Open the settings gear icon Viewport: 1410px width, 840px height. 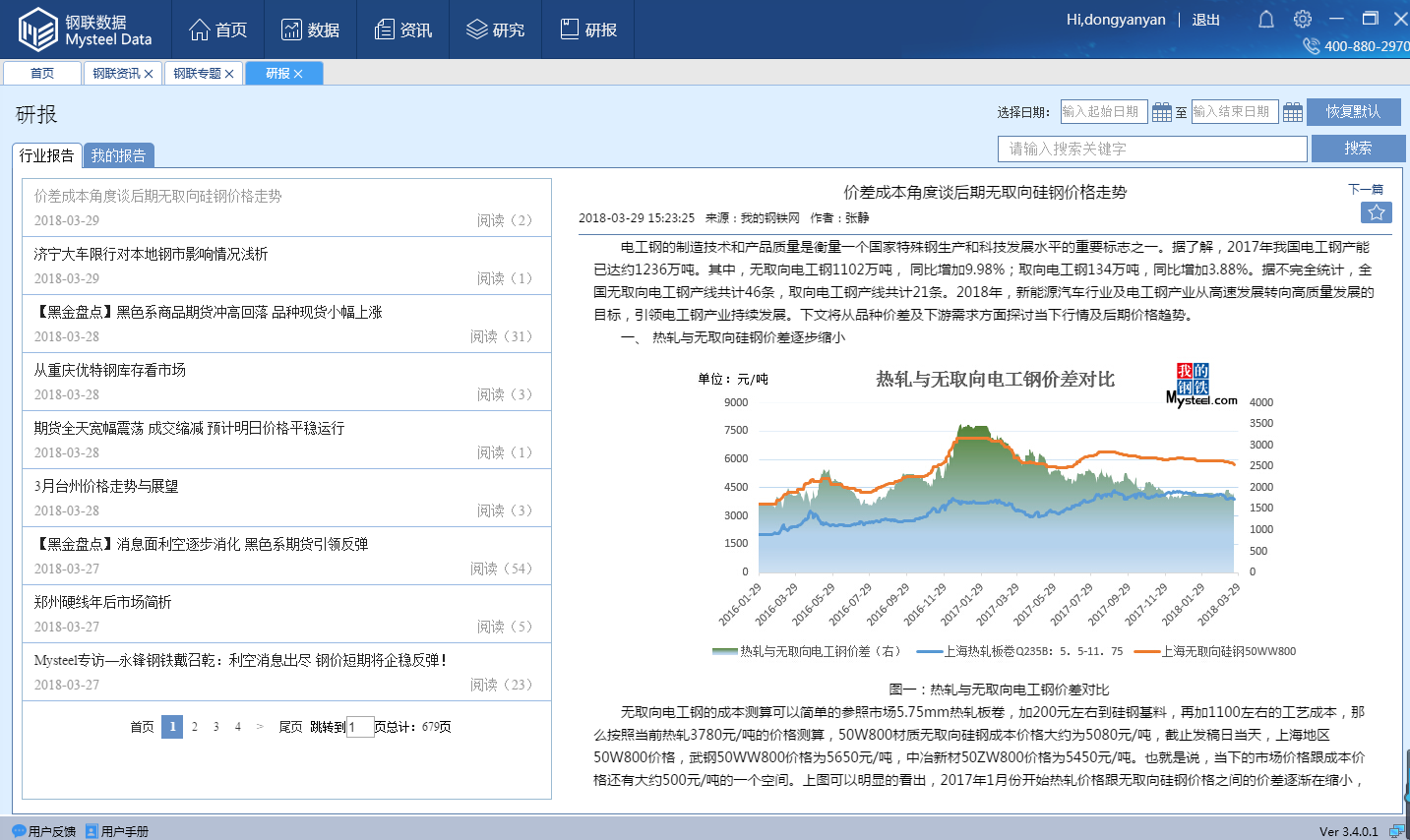[1303, 20]
